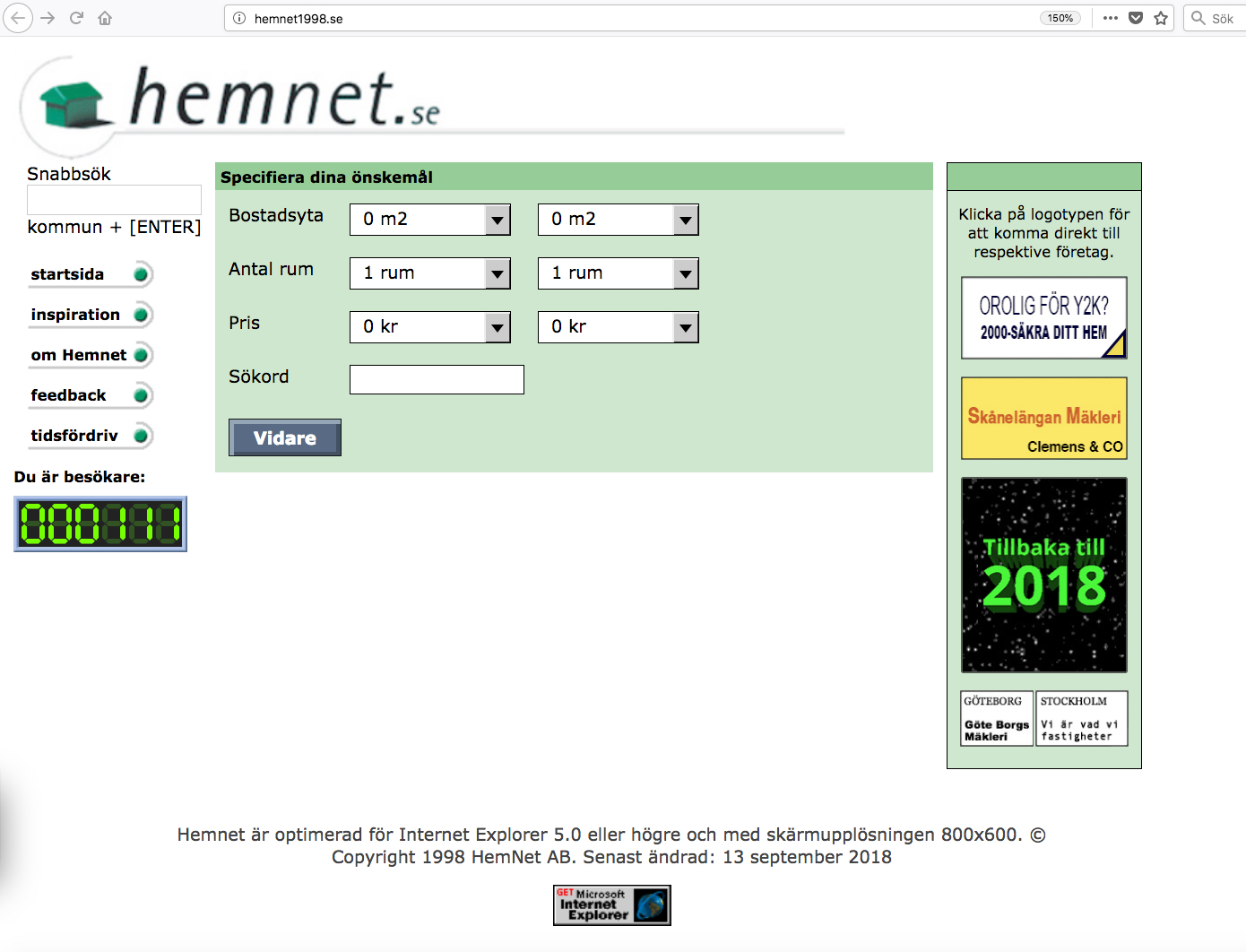Click the Get Internet Explorer badge
Image resolution: width=1246 pixels, height=952 pixels.
point(611,904)
